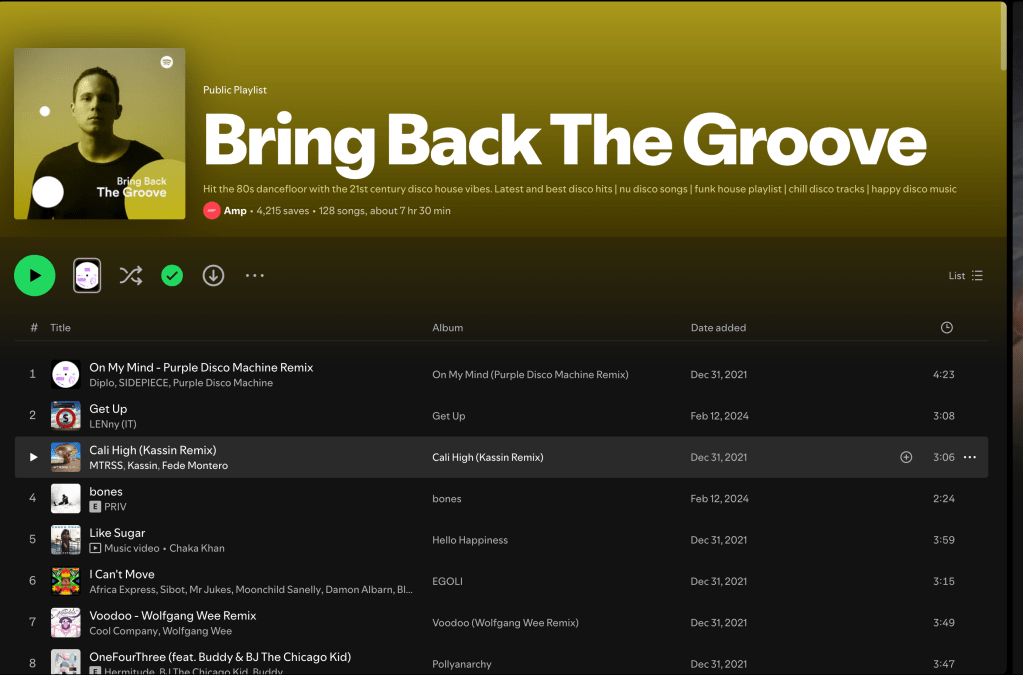The height and width of the screenshot is (675, 1023).
Task: Click Get Up track artwork
Action: (66, 415)
